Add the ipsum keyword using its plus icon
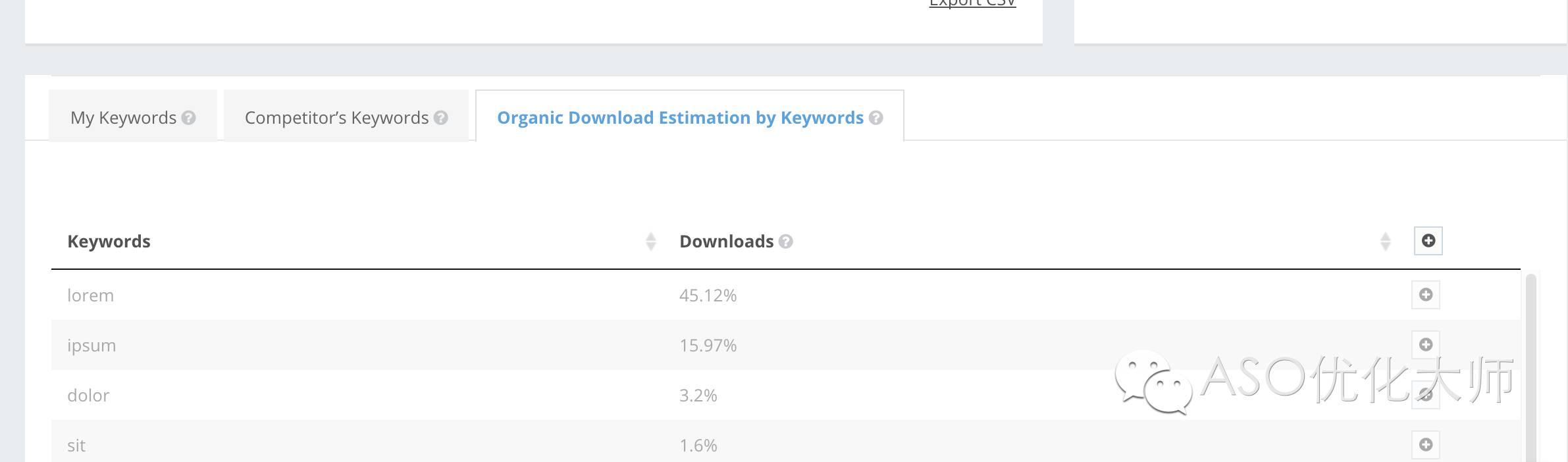Image resolution: width=1568 pixels, height=462 pixels. tap(1426, 345)
